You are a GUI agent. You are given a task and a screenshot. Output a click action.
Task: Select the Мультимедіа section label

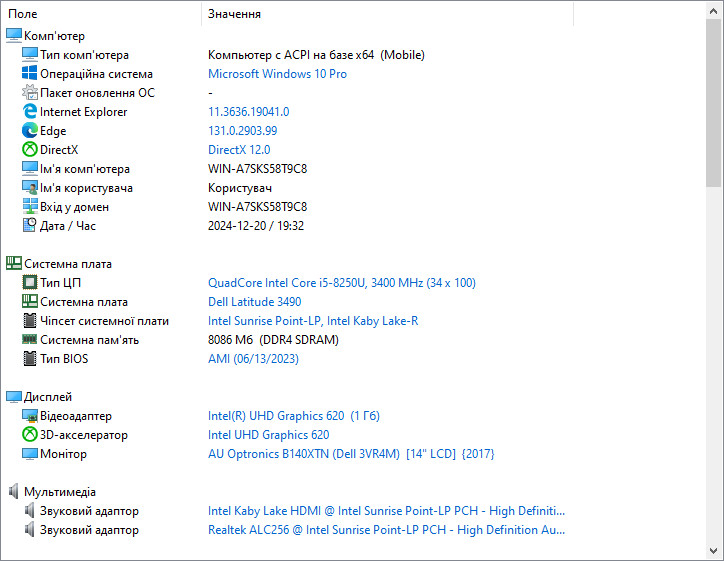tap(60, 492)
